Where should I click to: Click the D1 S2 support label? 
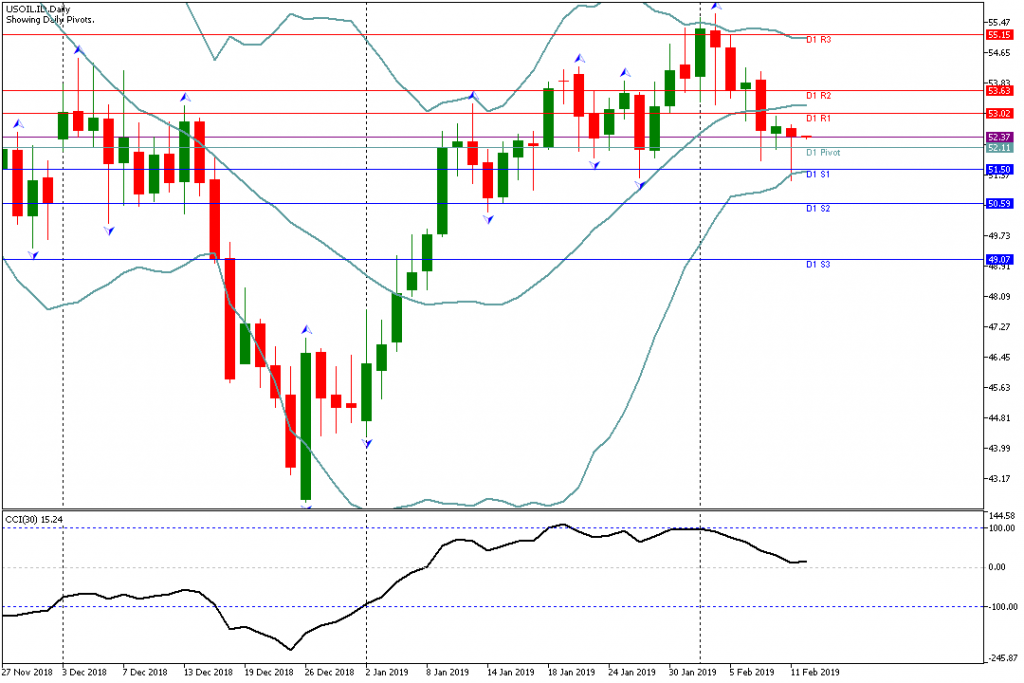coord(818,209)
